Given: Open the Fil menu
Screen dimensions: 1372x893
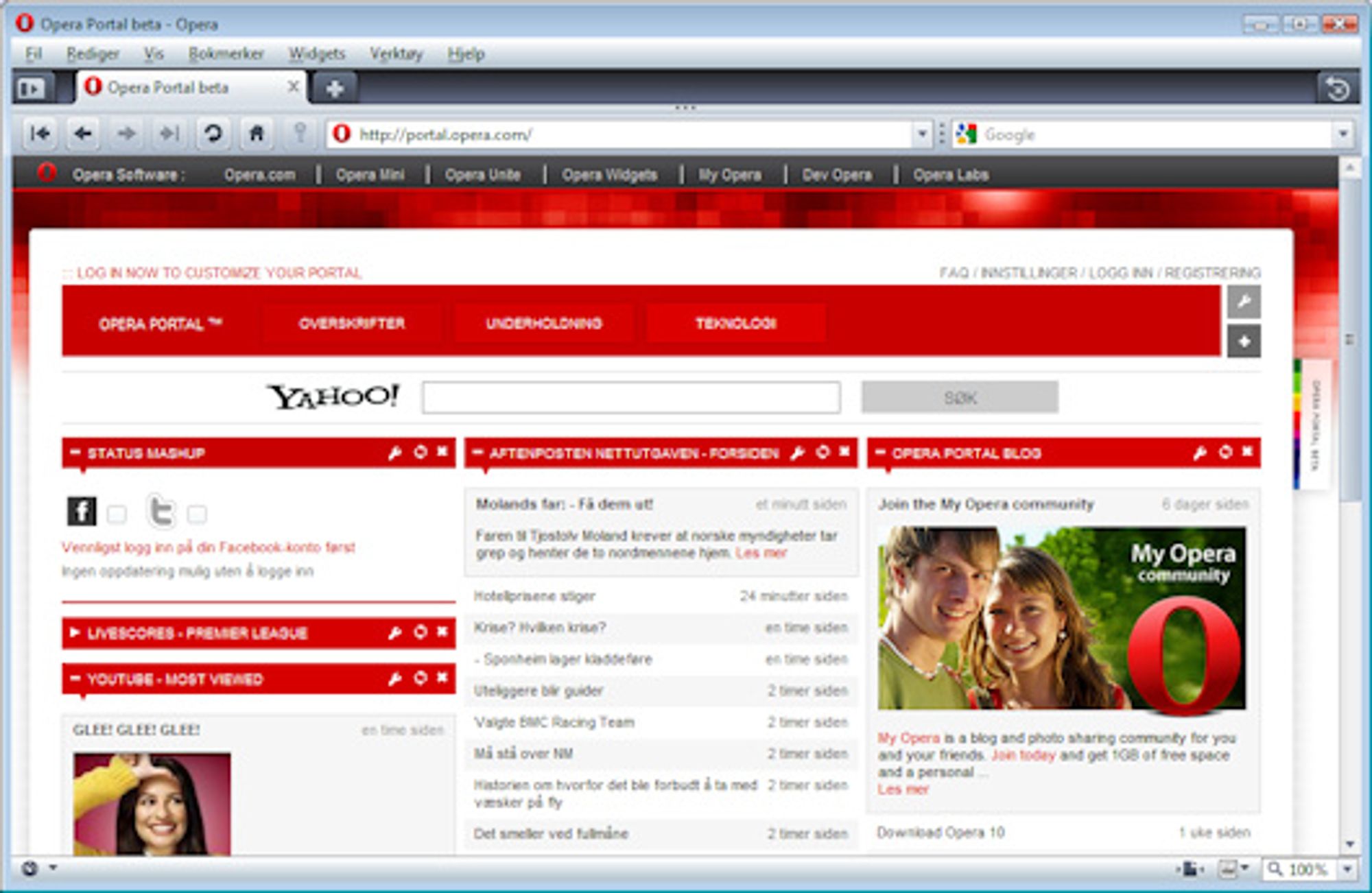Looking at the screenshot, I should [34, 53].
